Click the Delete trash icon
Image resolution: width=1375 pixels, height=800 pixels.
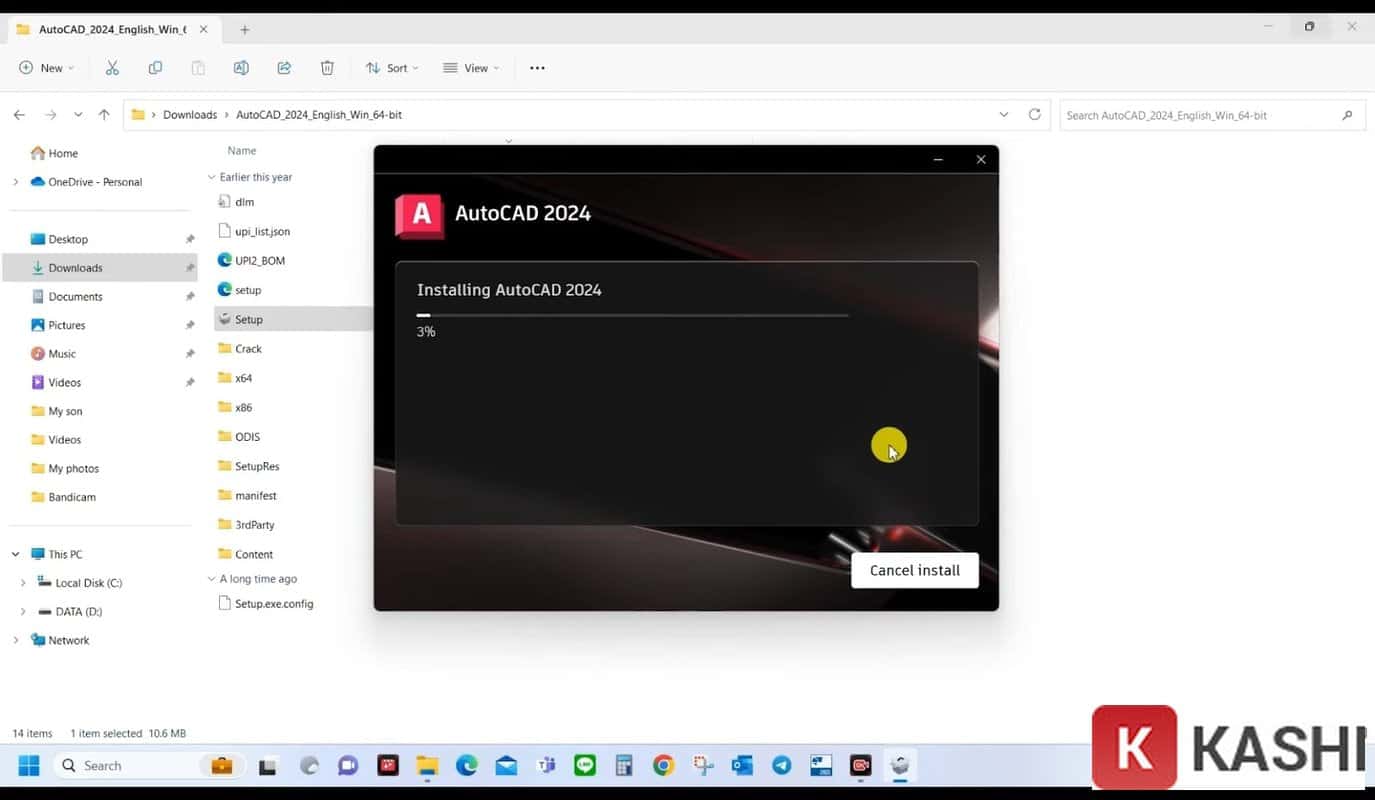click(327, 68)
